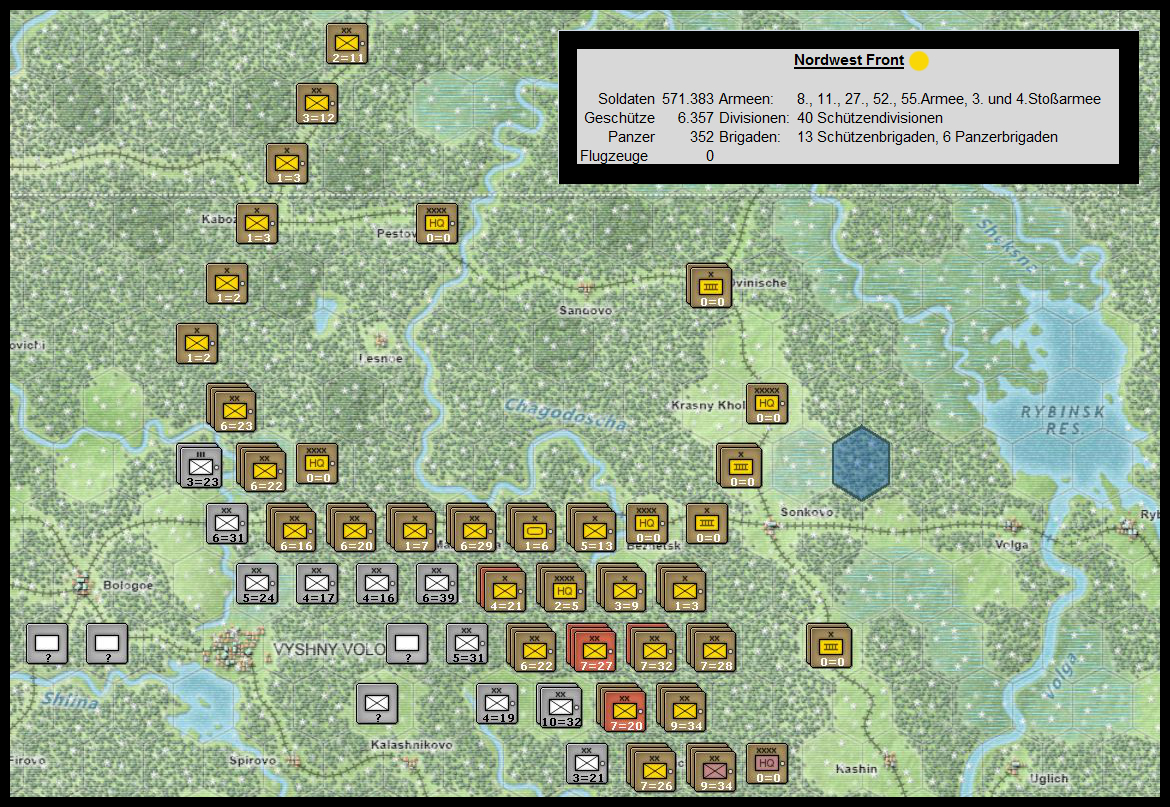Click the Uglich town label
This screenshot has height=807, width=1170.
(x=1048, y=779)
